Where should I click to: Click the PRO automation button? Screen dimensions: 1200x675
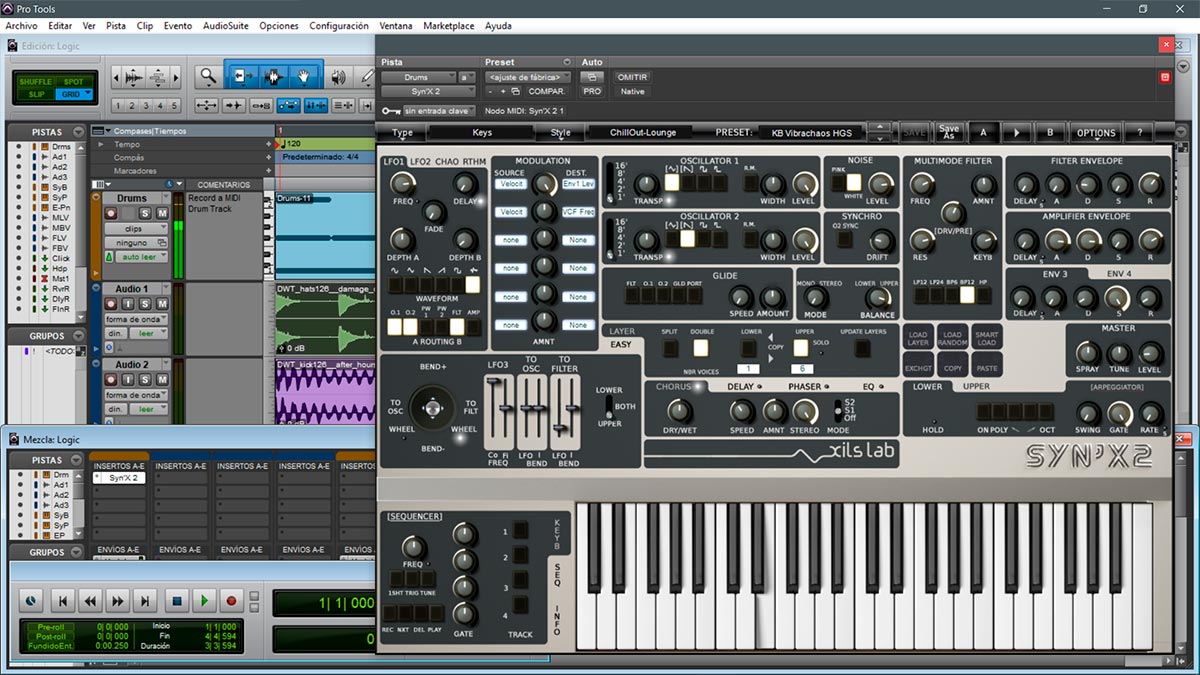coord(592,92)
